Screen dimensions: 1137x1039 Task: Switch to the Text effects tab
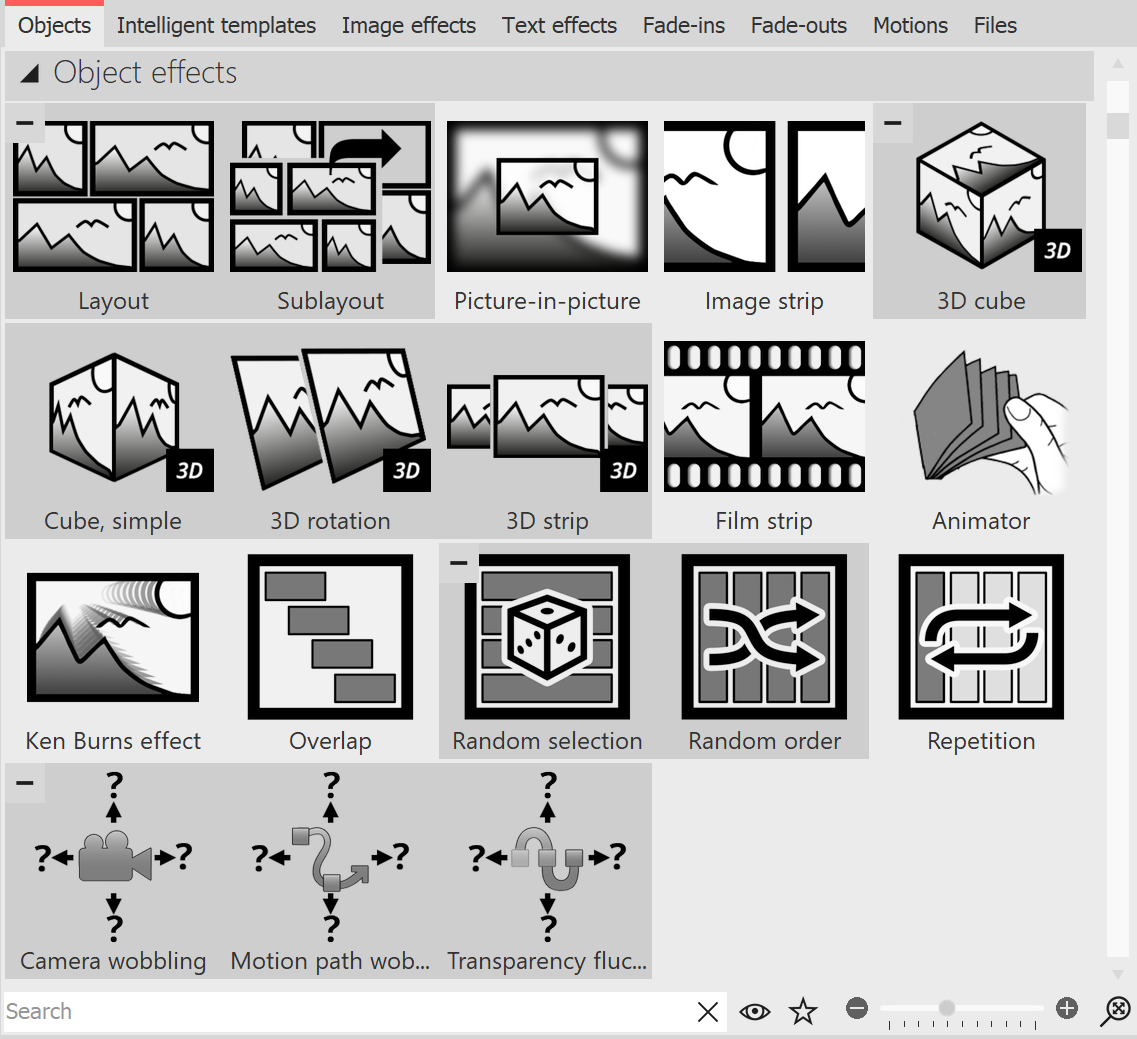coord(559,25)
